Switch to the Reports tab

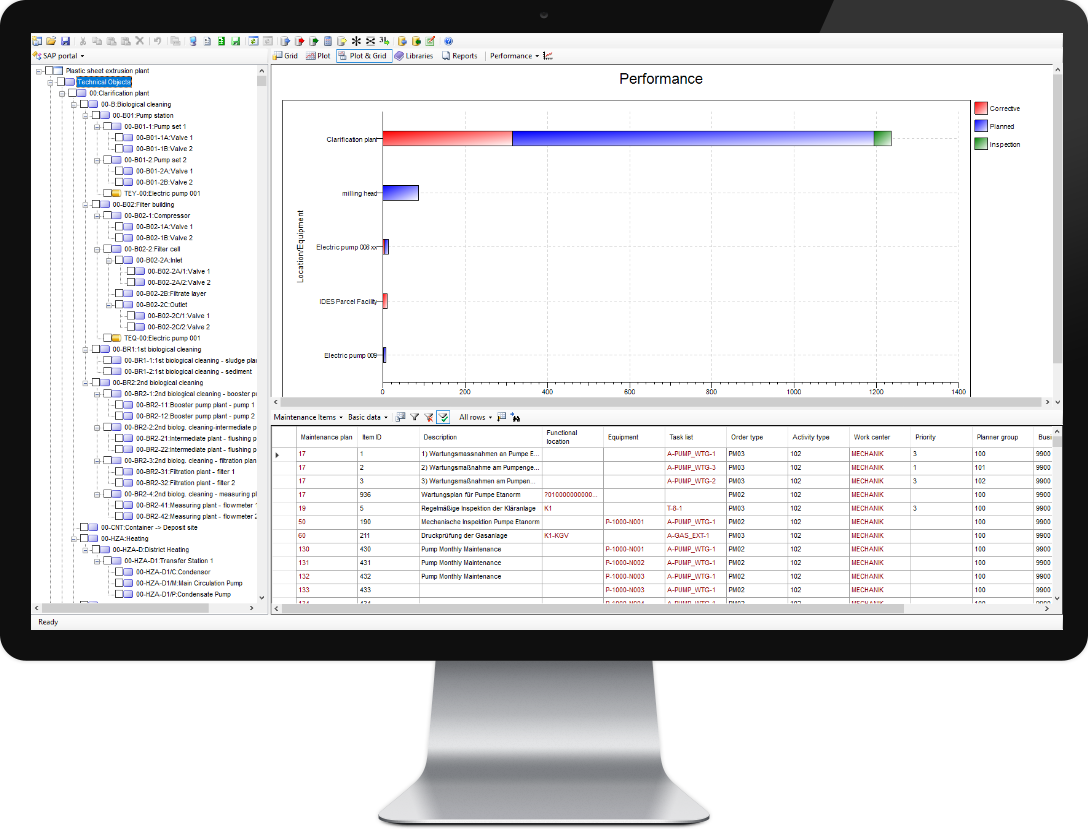pos(459,56)
